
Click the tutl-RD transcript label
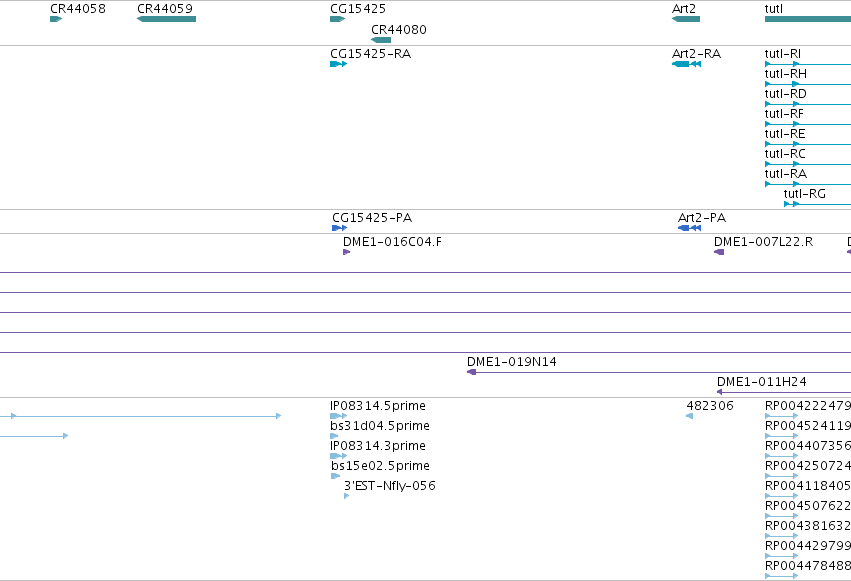pos(785,94)
